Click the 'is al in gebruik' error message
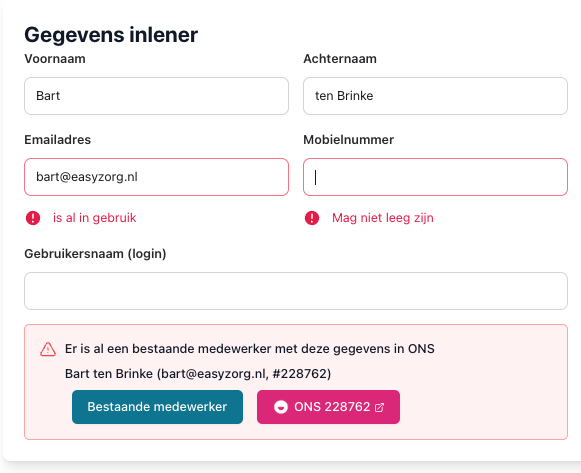581x473 pixels. click(94, 218)
